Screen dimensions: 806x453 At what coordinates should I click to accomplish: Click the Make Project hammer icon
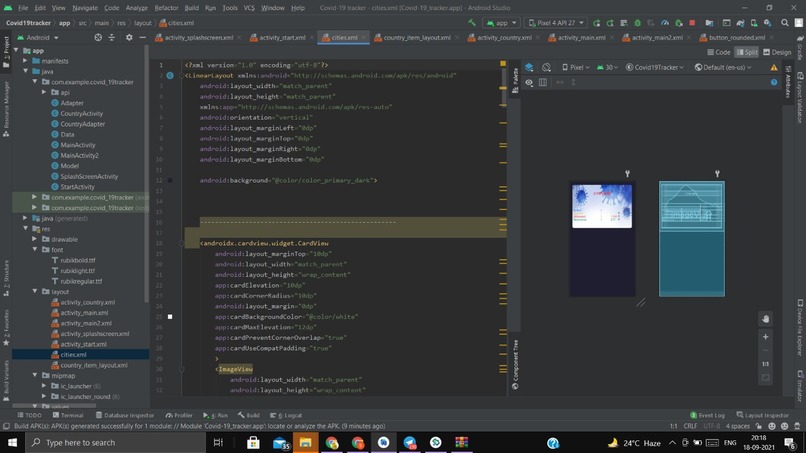[472, 23]
